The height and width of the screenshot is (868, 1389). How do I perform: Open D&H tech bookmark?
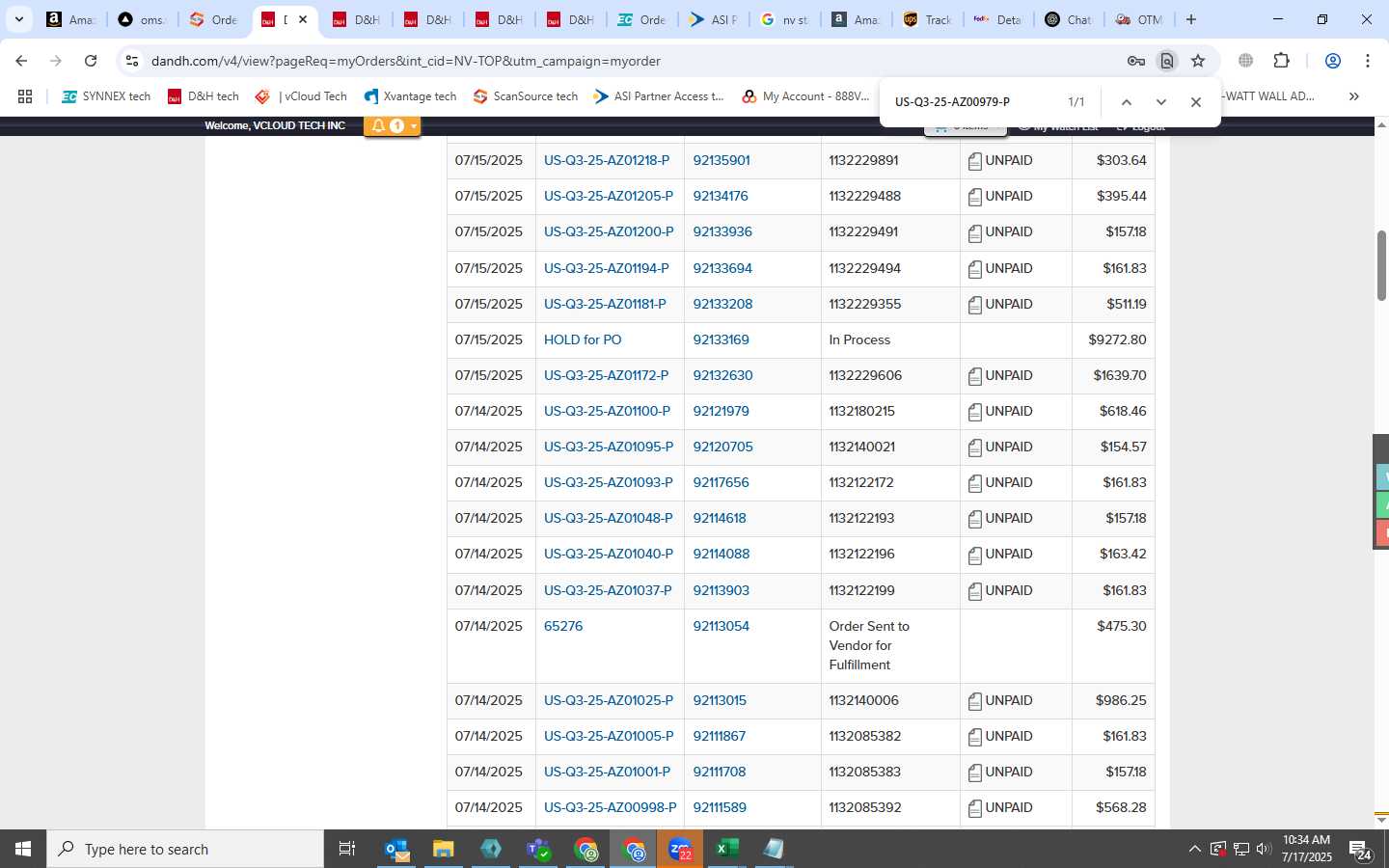[x=203, y=96]
